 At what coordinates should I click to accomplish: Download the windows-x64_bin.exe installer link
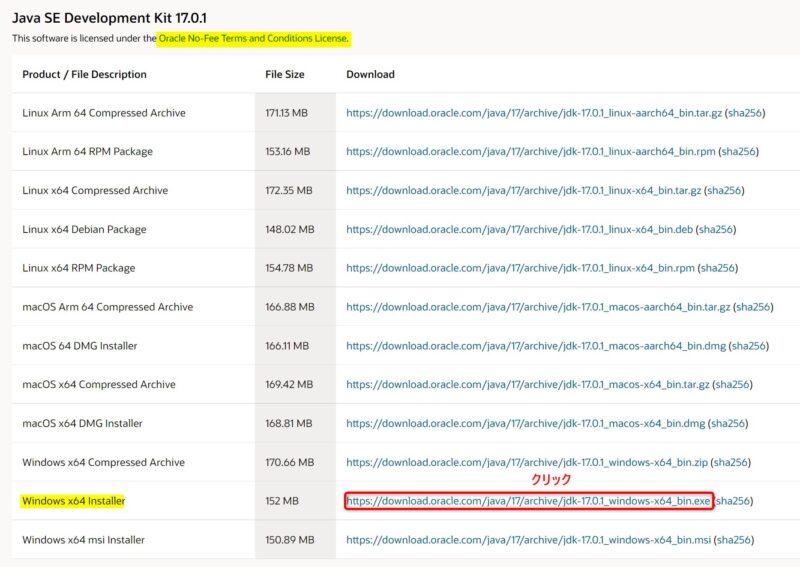pyautogui.click(x=528, y=501)
